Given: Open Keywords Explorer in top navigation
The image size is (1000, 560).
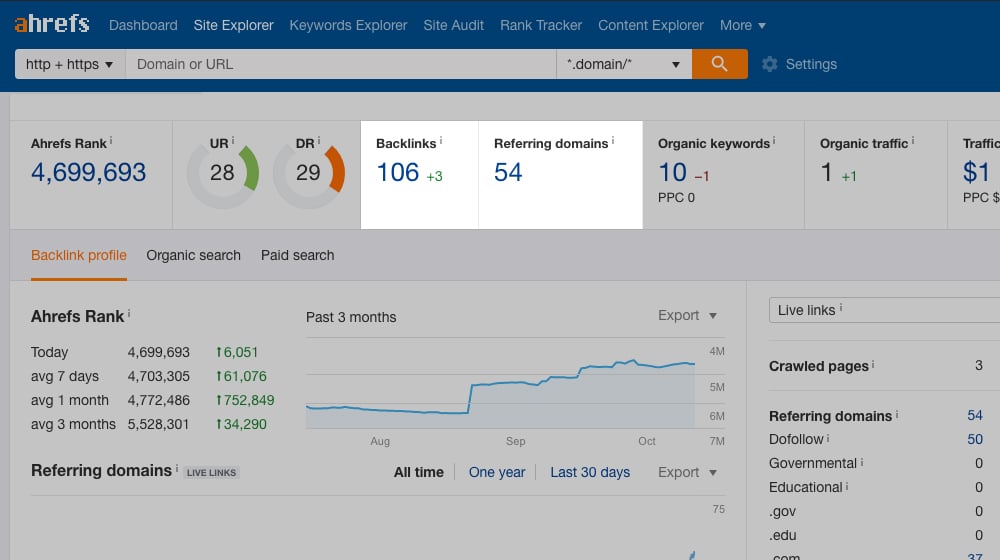Looking at the screenshot, I should tap(348, 26).
